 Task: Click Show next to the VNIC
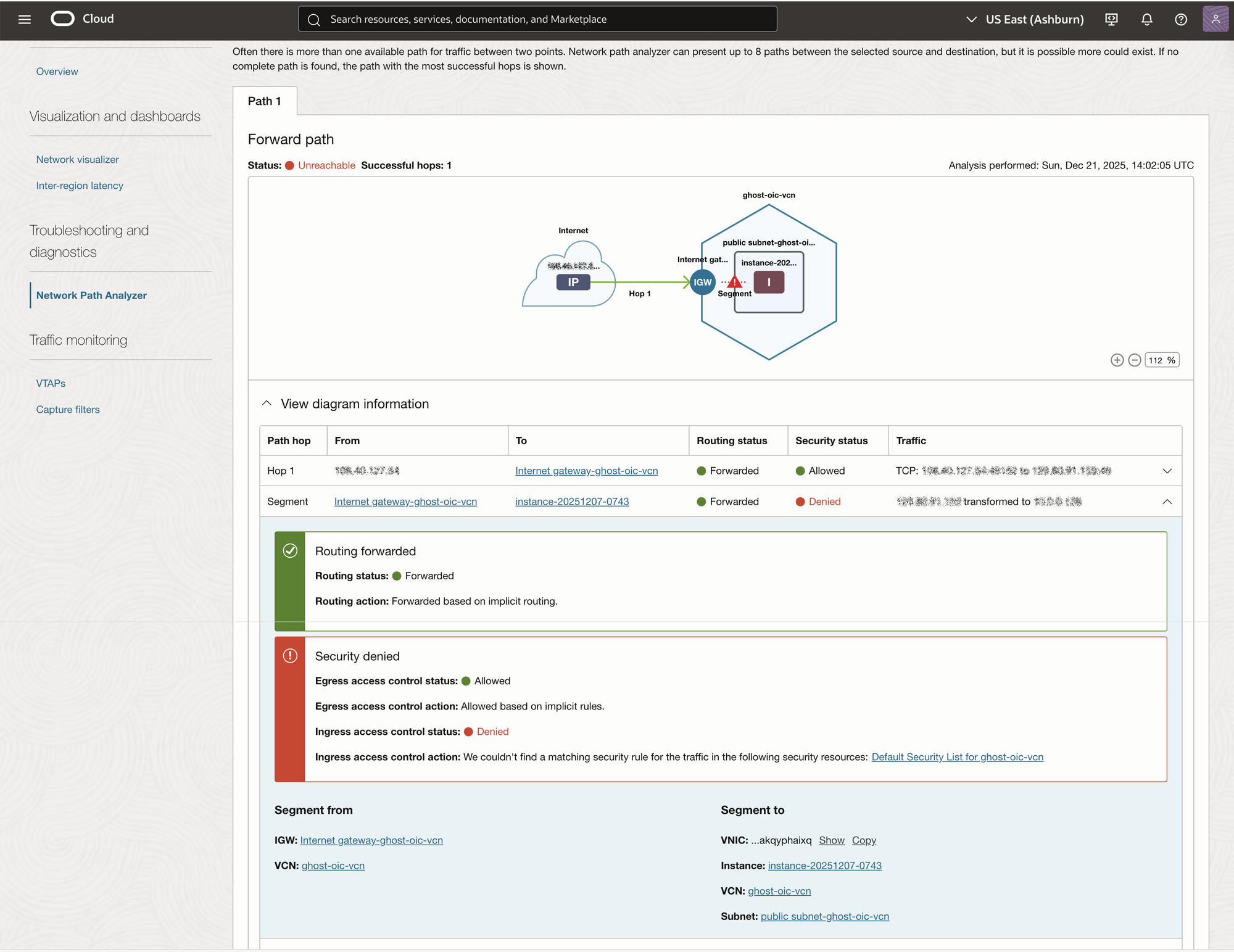click(831, 840)
